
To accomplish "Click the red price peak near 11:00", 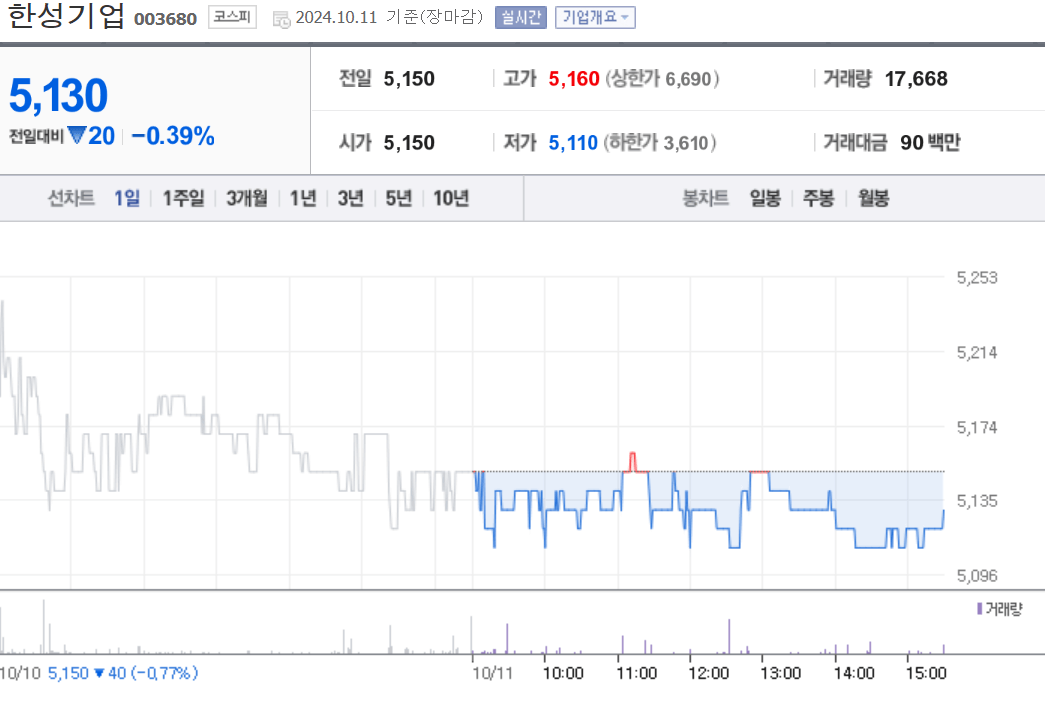I will coord(632,461).
